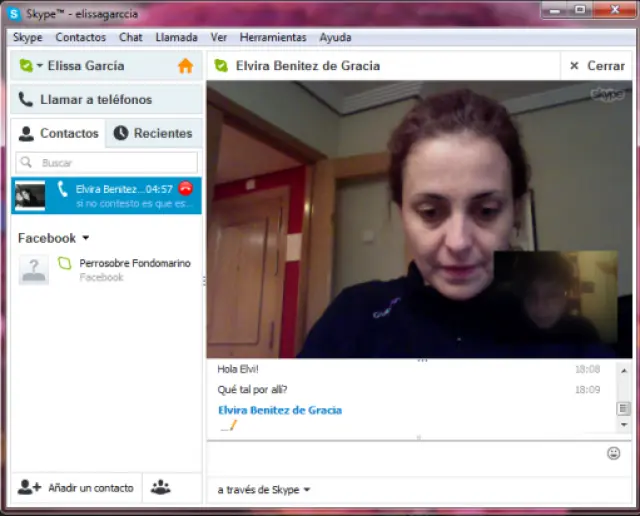The width and height of the screenshot is (640, 516).
Task: Minimize the Skype window
Action: pyautogui.click(x=554, y=11)
